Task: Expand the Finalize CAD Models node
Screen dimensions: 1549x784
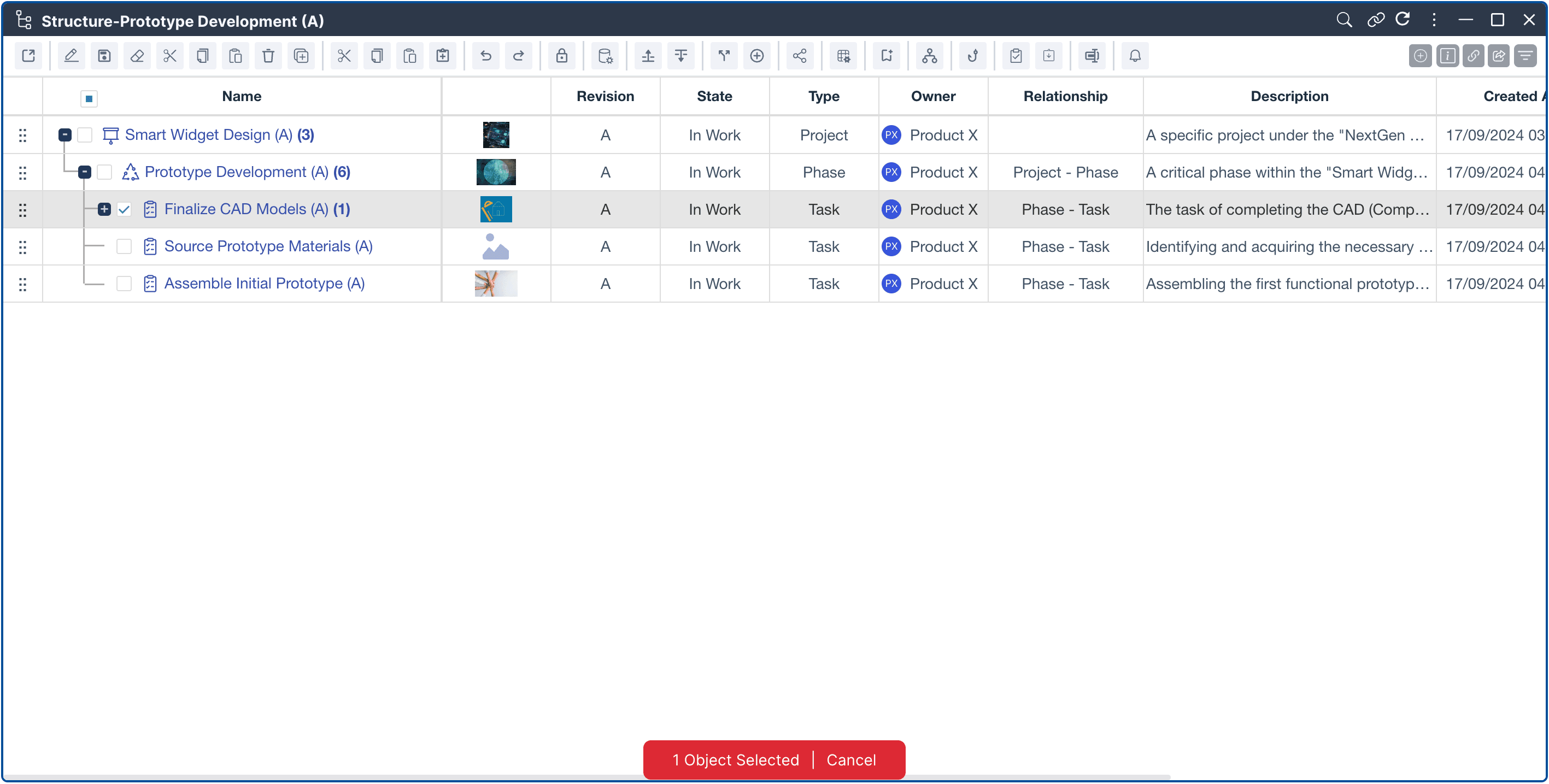Action: tap(104, 209)
